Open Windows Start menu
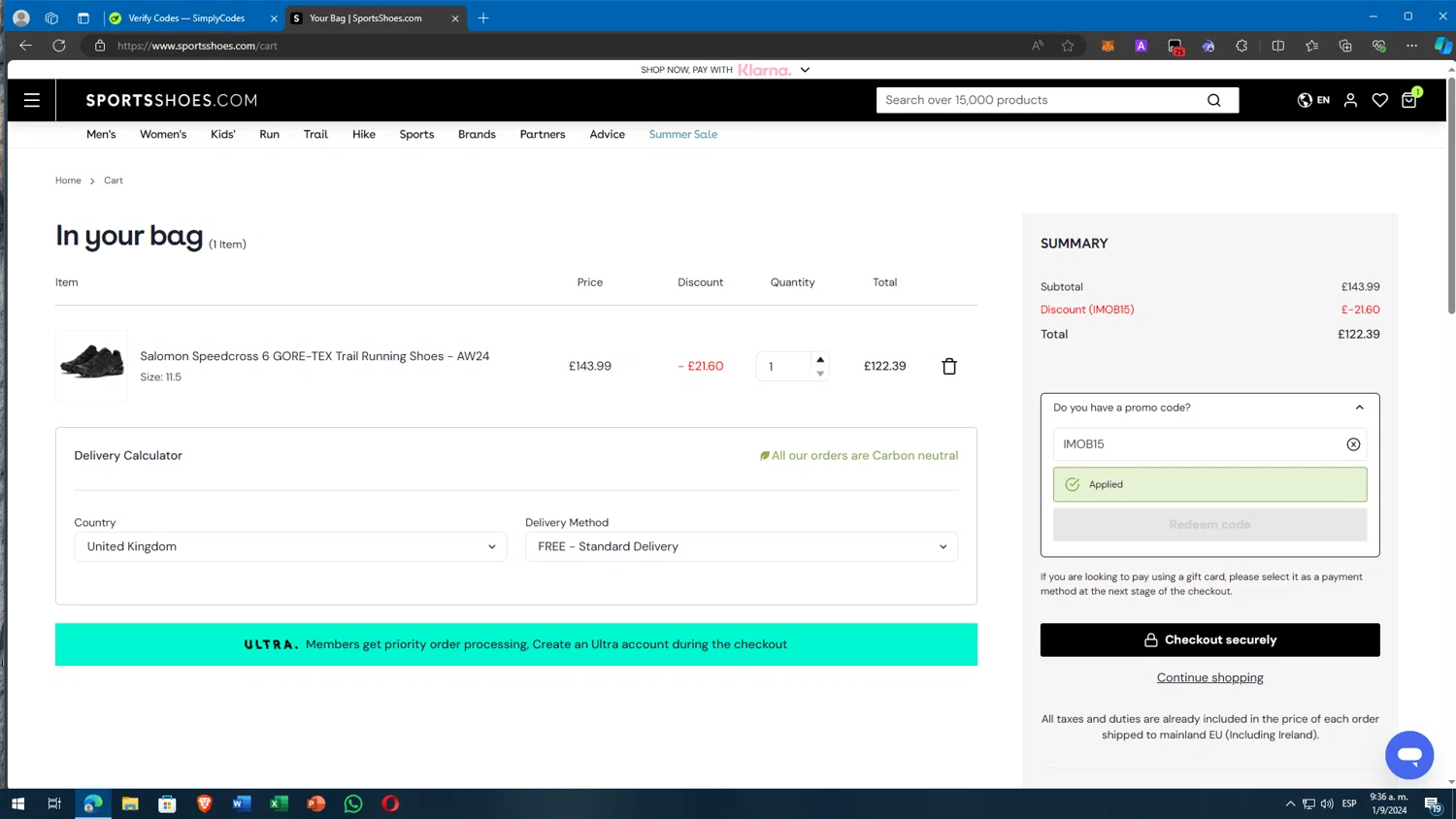Viewport: 1456px width, 819px height. click(x=17, y=803)
